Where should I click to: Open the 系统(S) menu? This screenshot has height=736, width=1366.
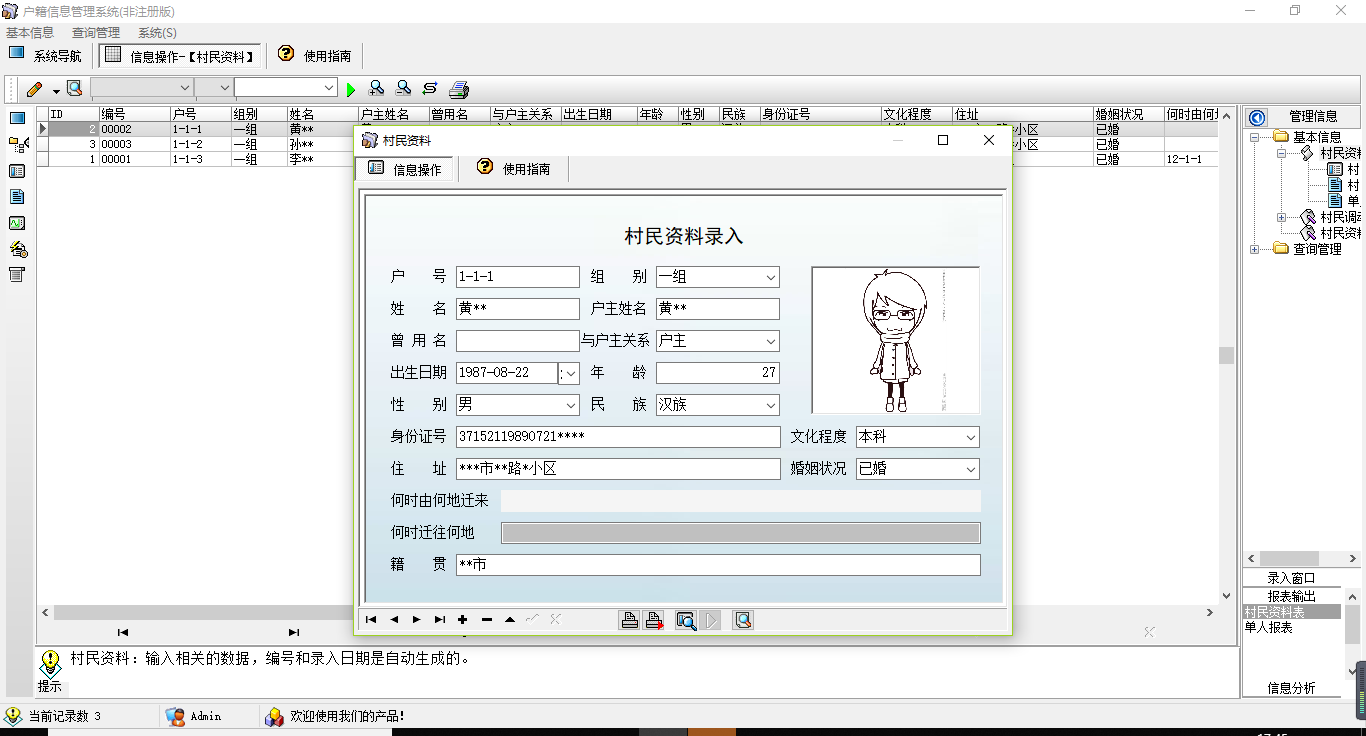point(157,33)
